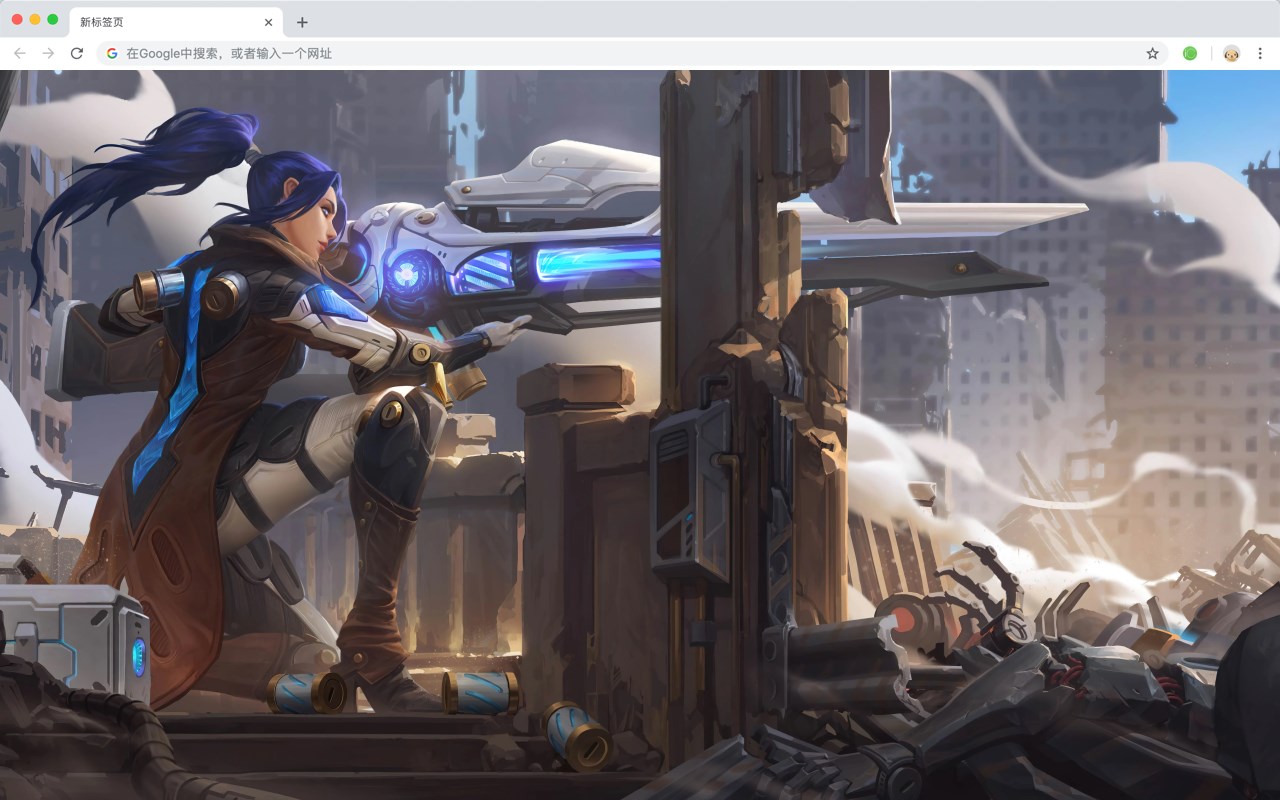Open the Chrome three-dot menu
This screenshot has height=800, width=1280.
tap(1260, 53)
